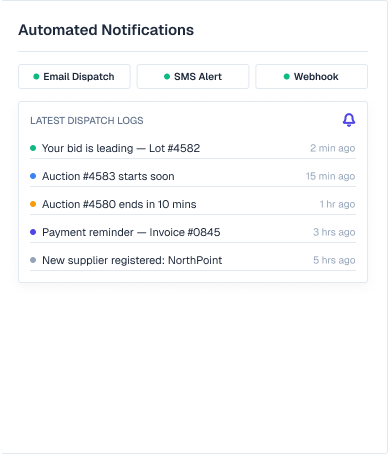Click the '5 hrs ago' timestamp
390x454 pixels.
coord(334,260)
